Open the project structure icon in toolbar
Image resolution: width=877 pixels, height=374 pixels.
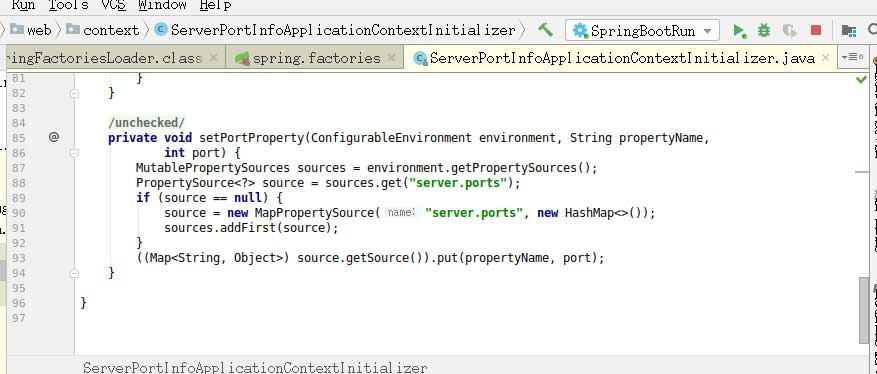coord(848,30)
